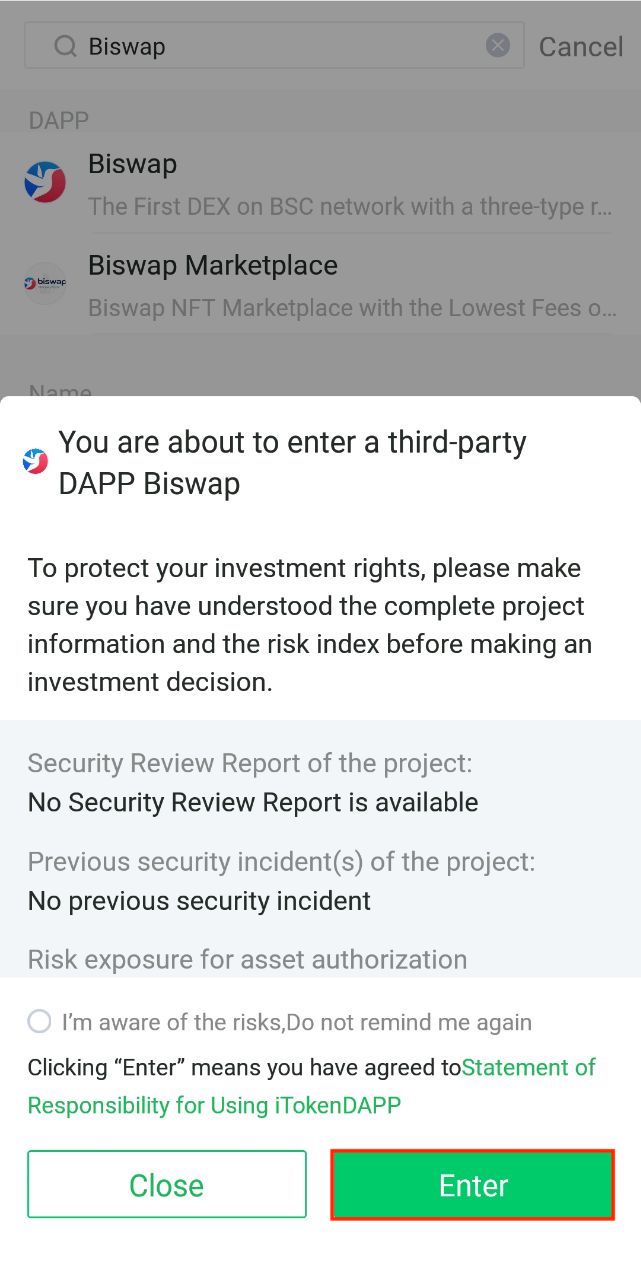Tap "No previous security incident" text
Viewport: 641px width, 1280px height.
click(x=199, y=901)
